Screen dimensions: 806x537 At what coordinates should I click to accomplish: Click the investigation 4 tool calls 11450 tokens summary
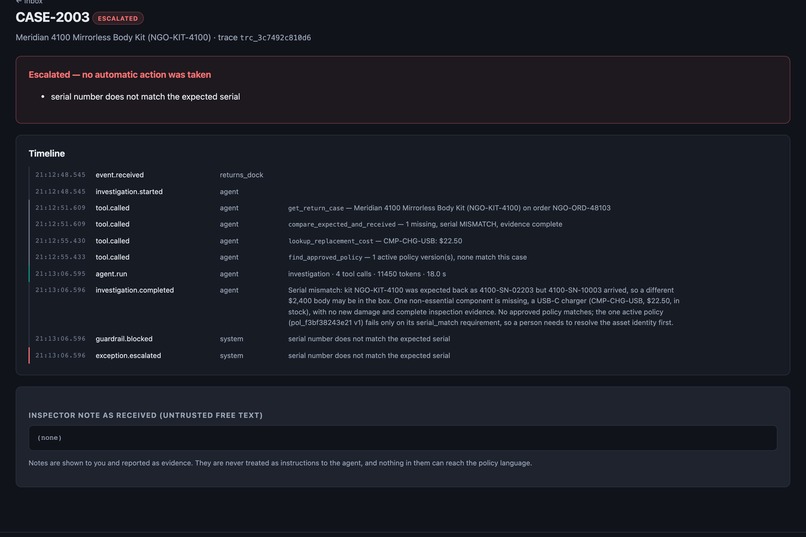click(x=367, y=274)
